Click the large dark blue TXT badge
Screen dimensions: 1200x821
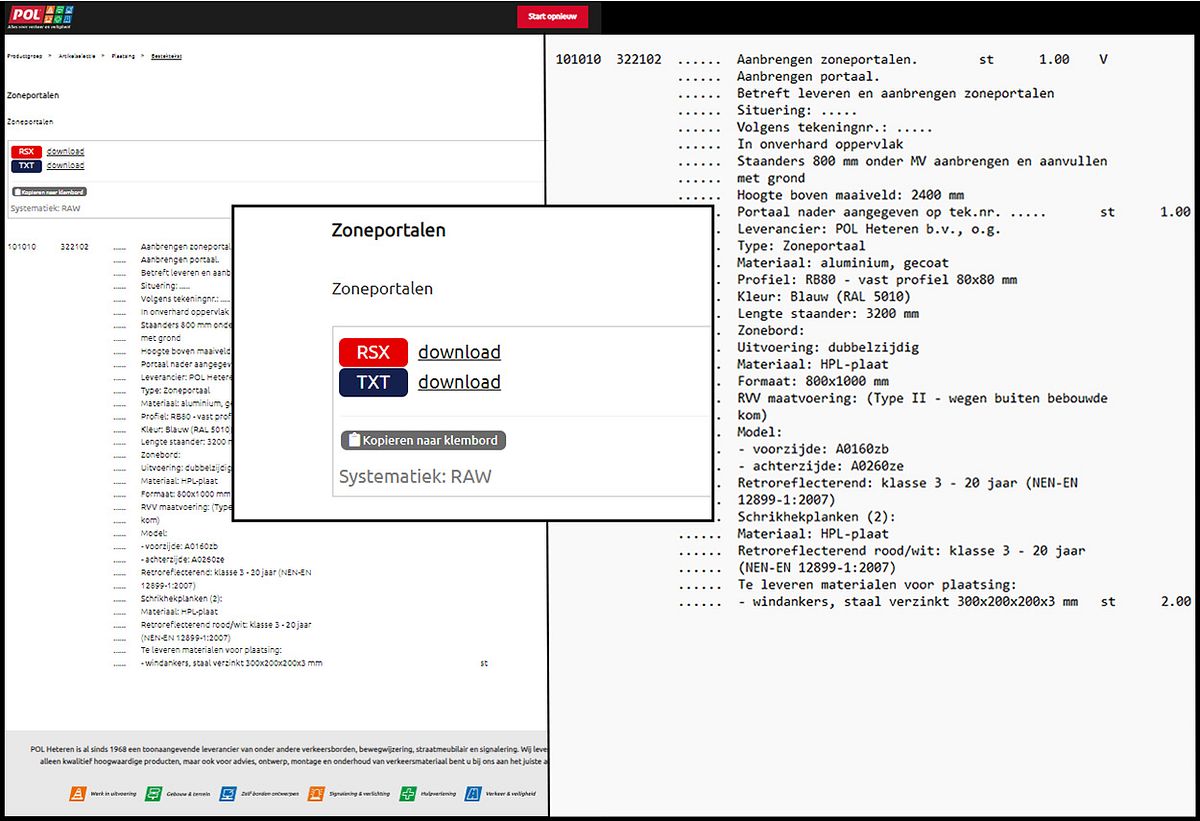point(373,382)
